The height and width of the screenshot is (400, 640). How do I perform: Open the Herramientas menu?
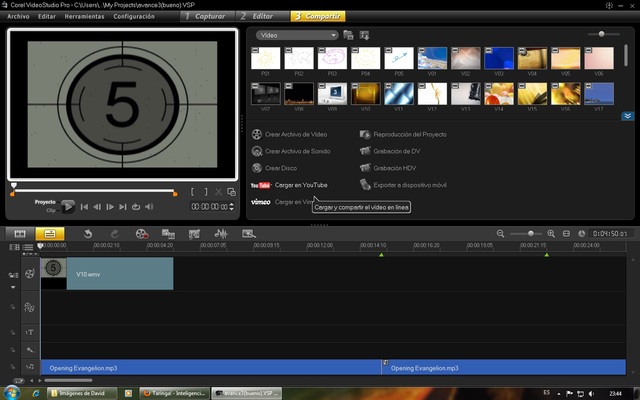point(84,16)
